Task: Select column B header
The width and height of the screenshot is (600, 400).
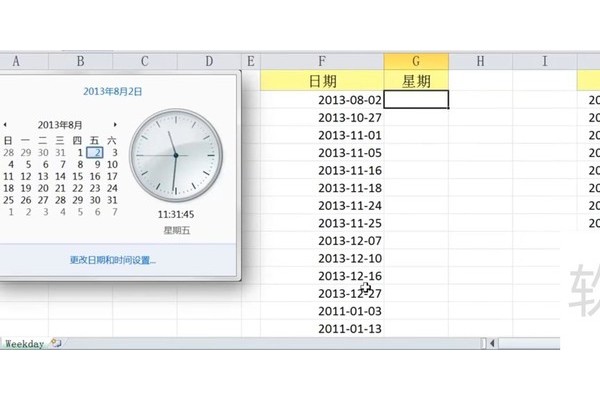Action: [80, 61]
